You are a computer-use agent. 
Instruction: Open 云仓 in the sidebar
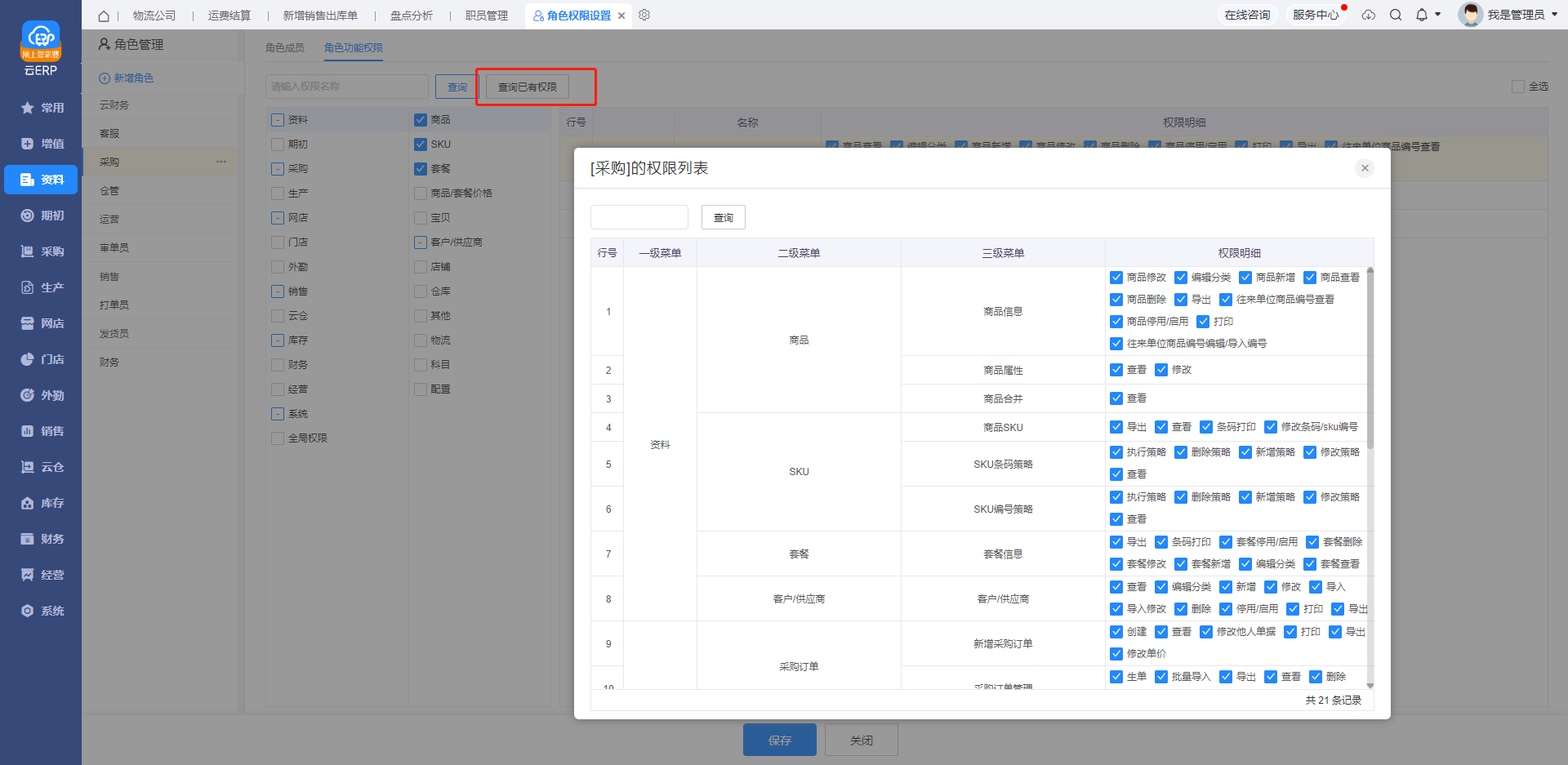(x=41, y=467)
